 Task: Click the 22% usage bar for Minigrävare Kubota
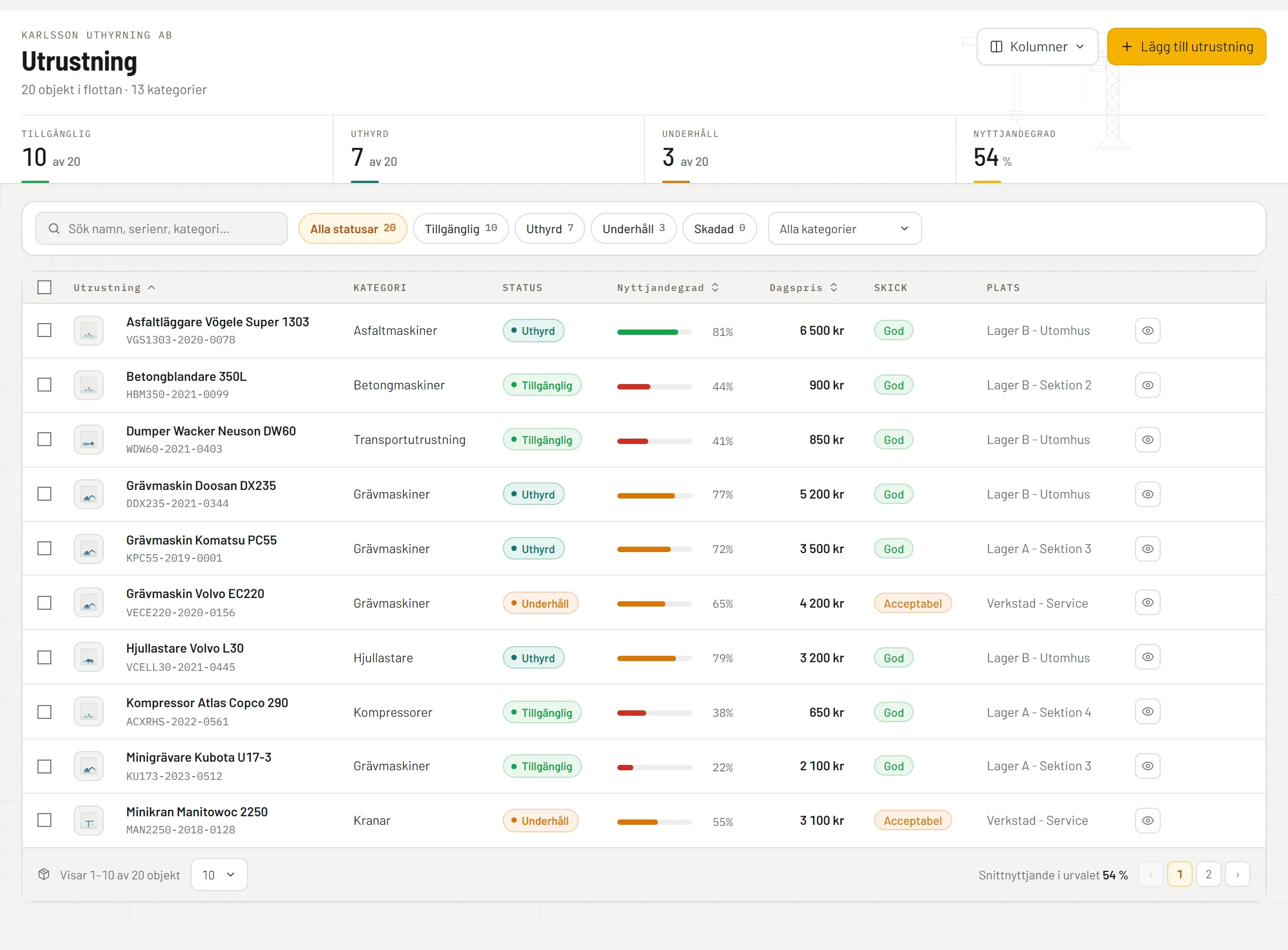[654, 768]
